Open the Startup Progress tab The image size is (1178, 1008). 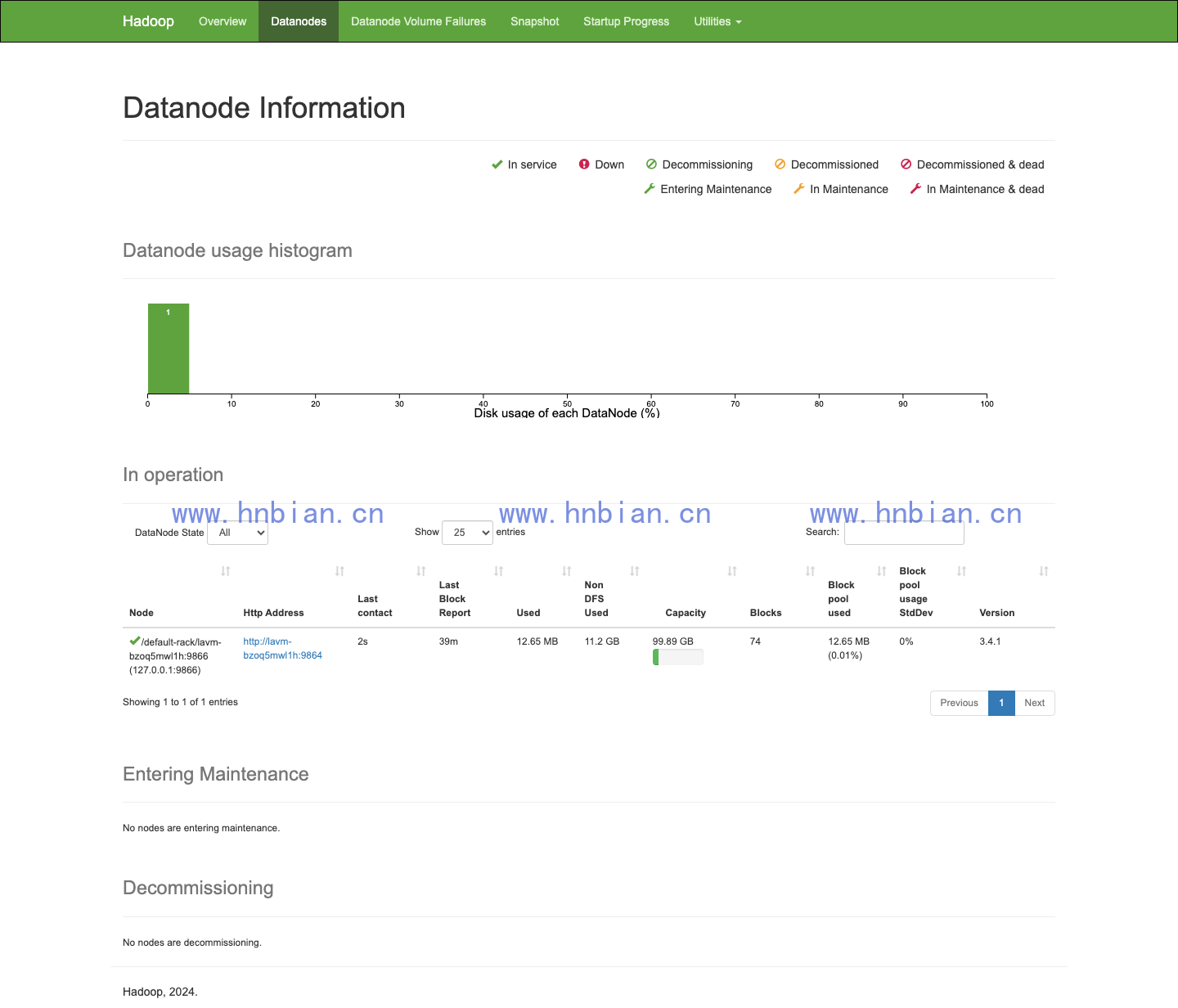coord(627,21)
